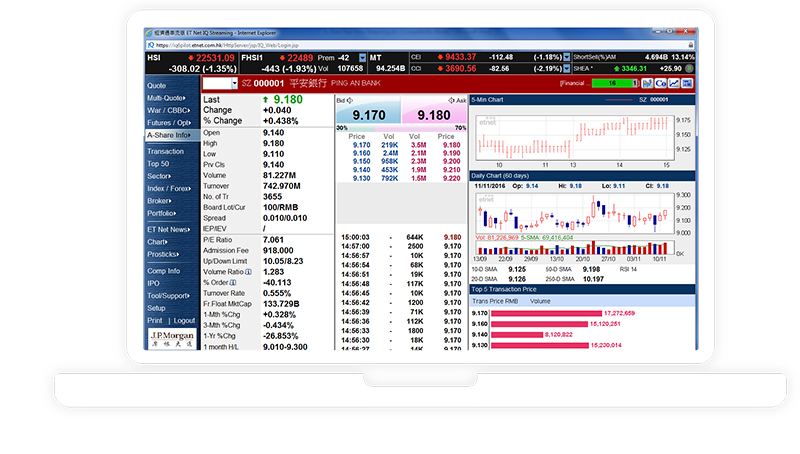The height and width of the screenshot is (454, 800).
Task: Expand the Futures / Opt submenu
Action: 169,123
